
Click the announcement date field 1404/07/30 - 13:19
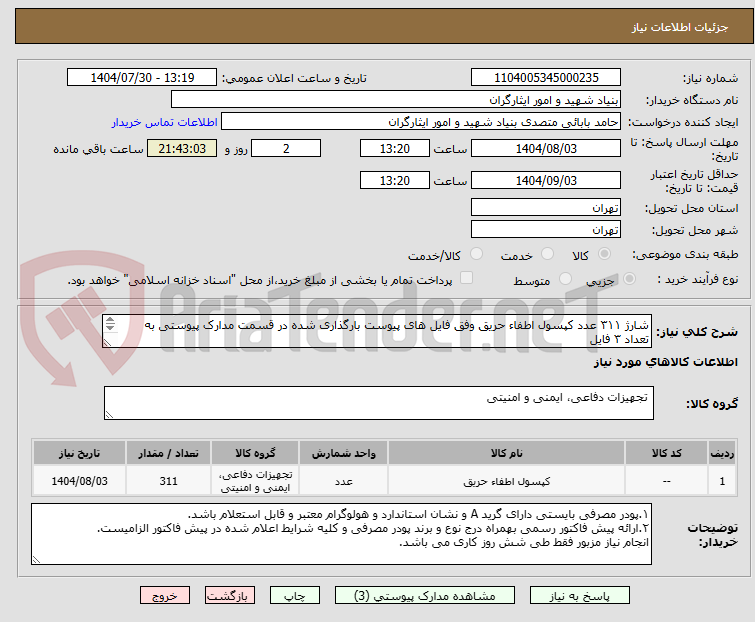pyautogui.click(x=142, y=78)
